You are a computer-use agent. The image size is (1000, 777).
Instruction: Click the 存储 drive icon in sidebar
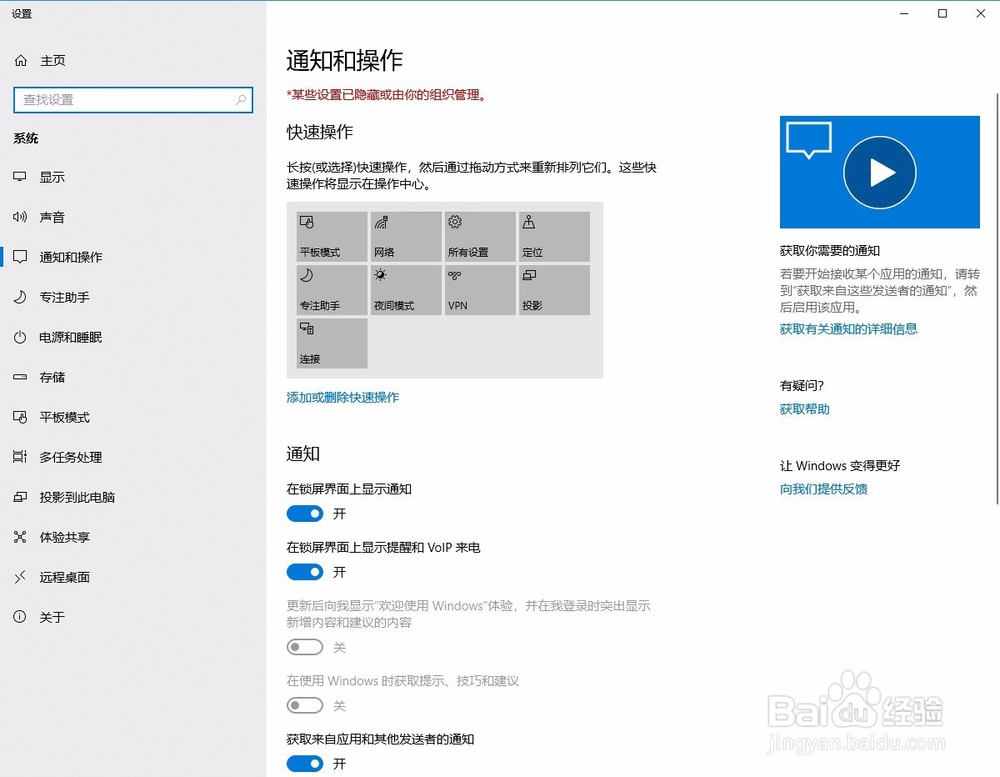[20, 377]
